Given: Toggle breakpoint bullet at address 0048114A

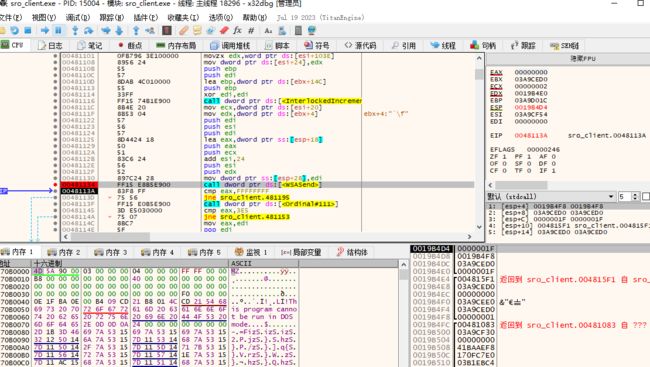Looking at the screenshot, I should pos(55,217).
